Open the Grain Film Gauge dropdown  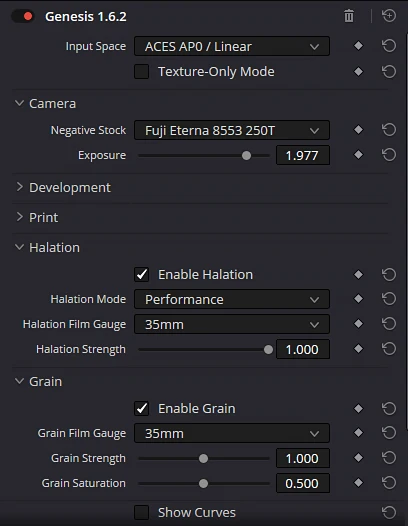232,433
